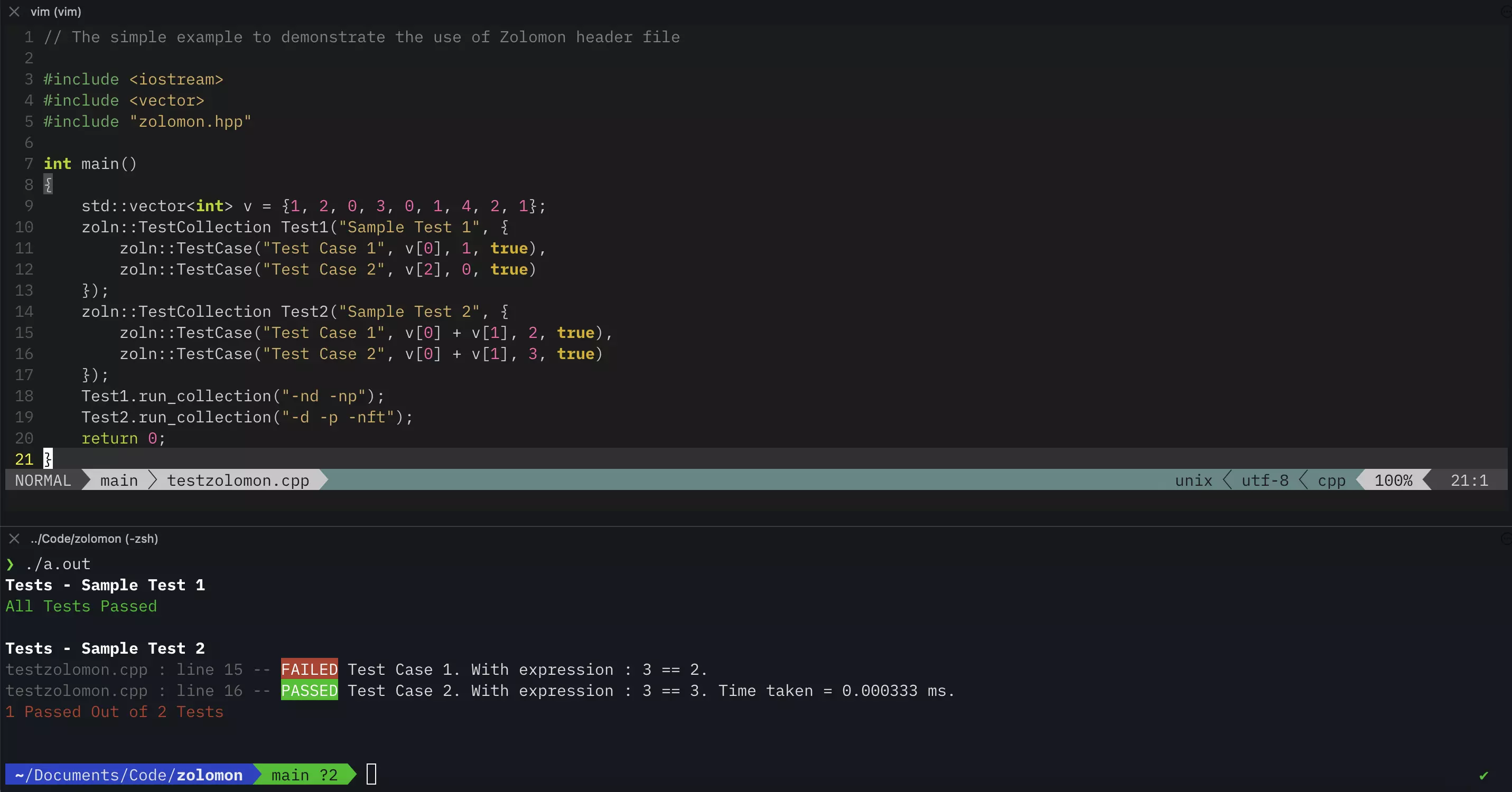Viewport: 1512px width, 792px height.
Task: Click the vim (vim) pane title
Action: point(56,11)
